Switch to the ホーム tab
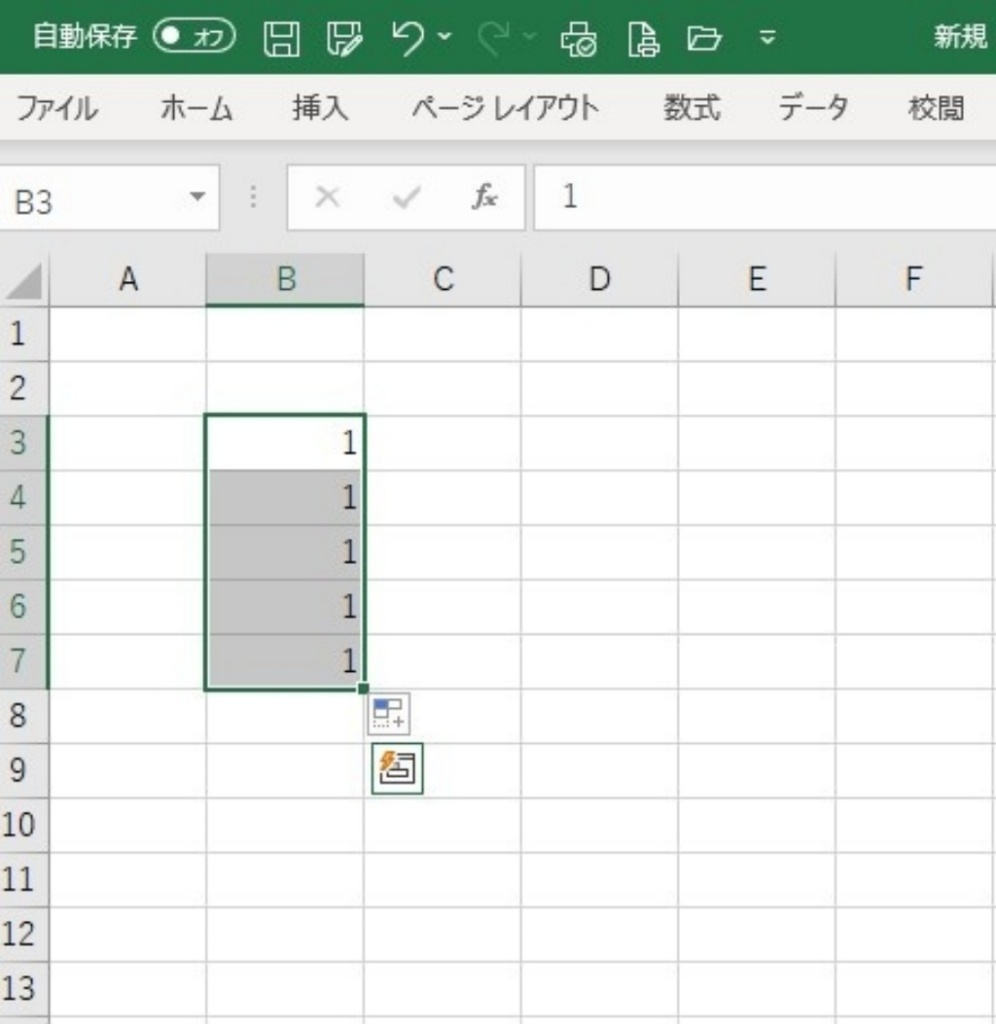 (197, 108)
